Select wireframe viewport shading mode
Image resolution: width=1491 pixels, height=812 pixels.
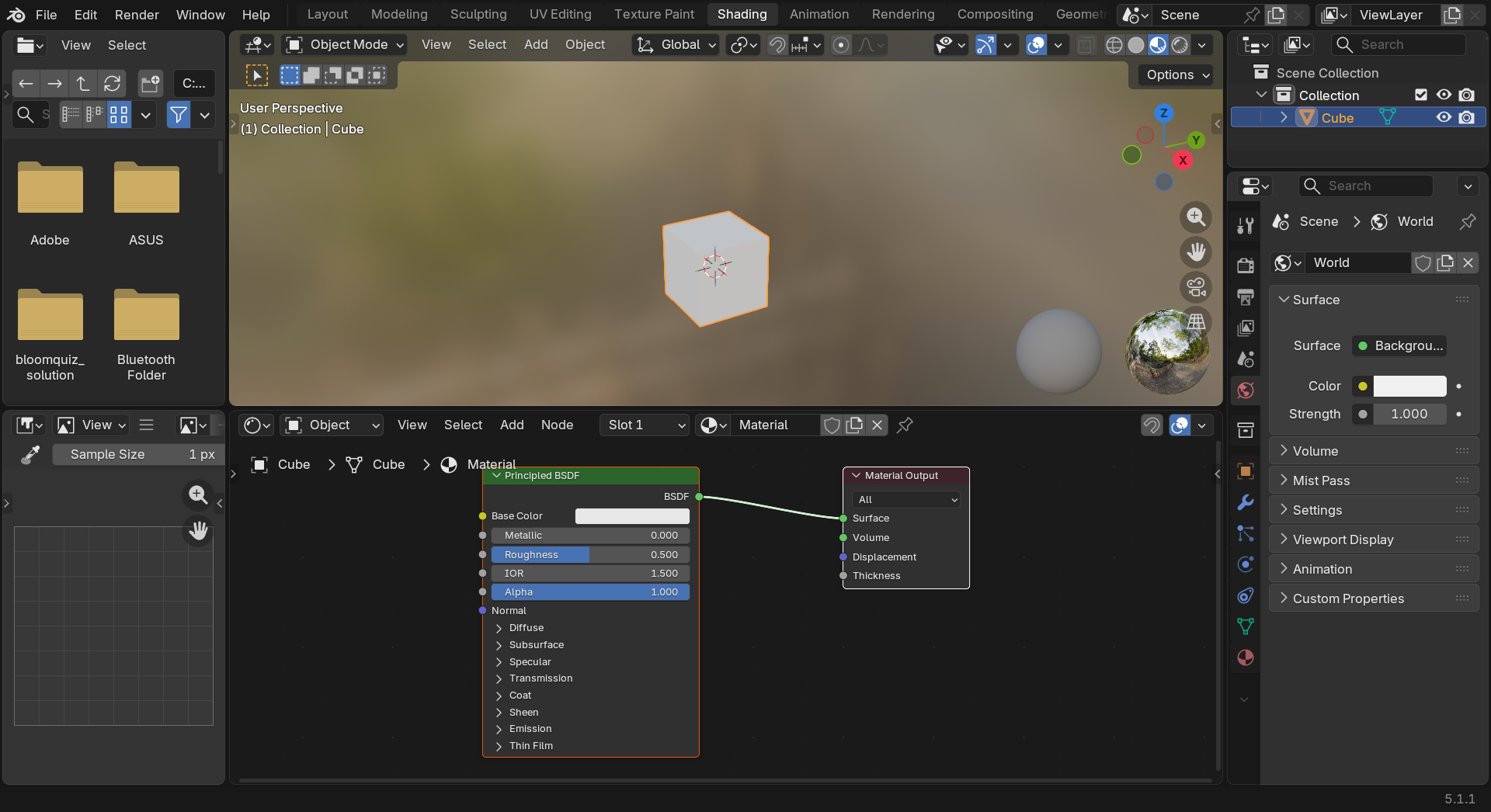tap(1114, 45)
